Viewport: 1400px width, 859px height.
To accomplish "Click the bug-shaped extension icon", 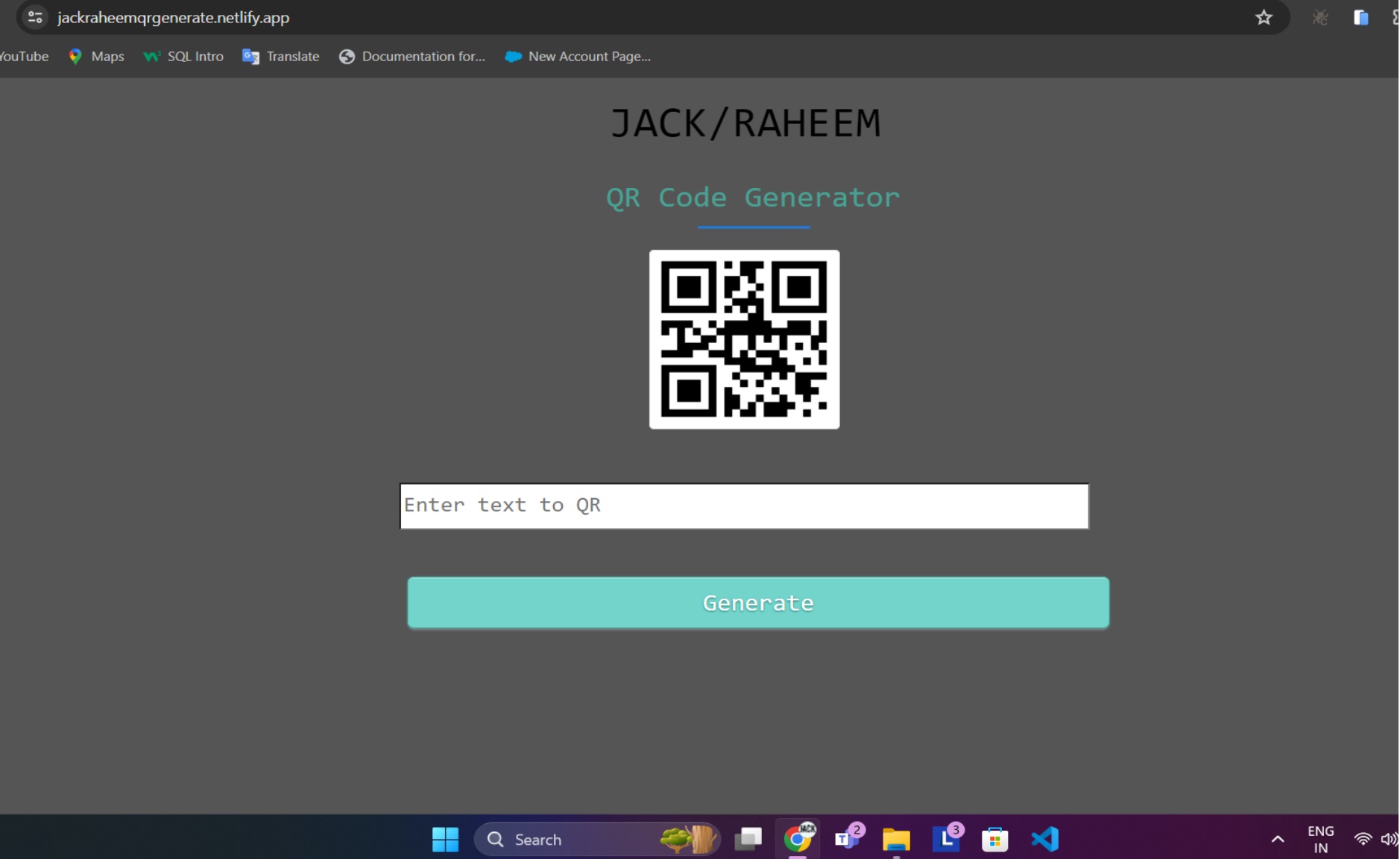I will tap(1319, 18).
